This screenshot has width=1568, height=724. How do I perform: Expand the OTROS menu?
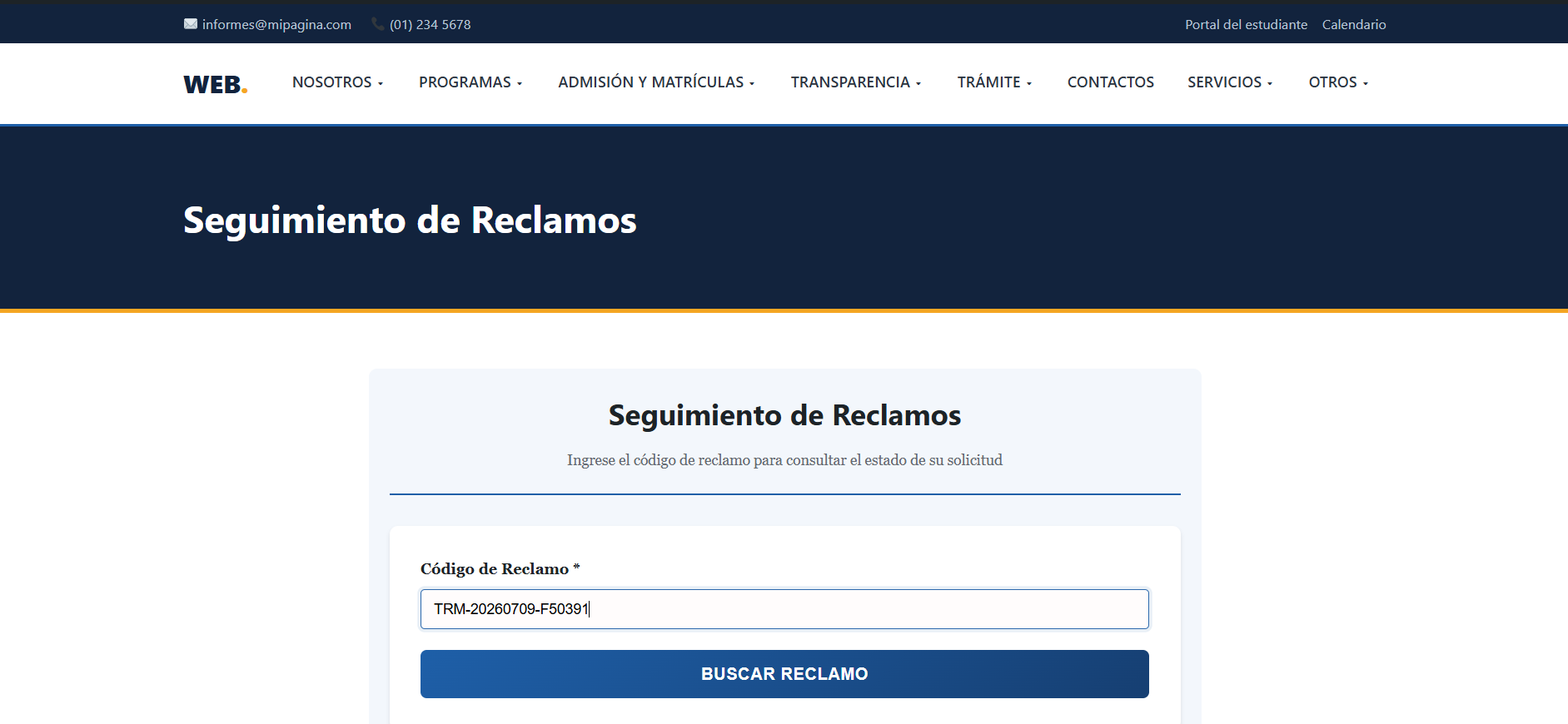1338,82
